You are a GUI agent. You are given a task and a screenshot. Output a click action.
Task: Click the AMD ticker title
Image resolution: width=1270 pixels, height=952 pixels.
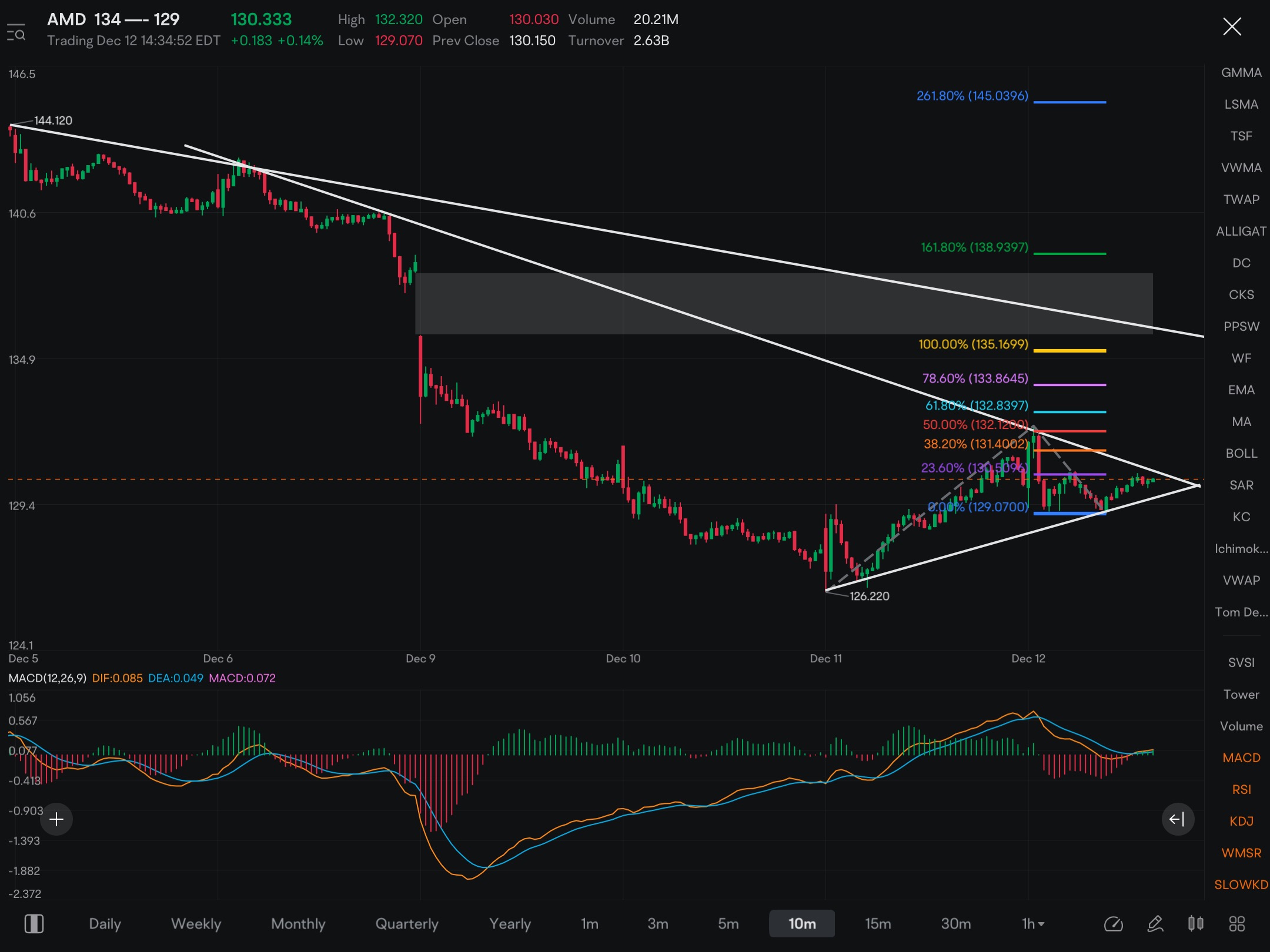(66, 19)
